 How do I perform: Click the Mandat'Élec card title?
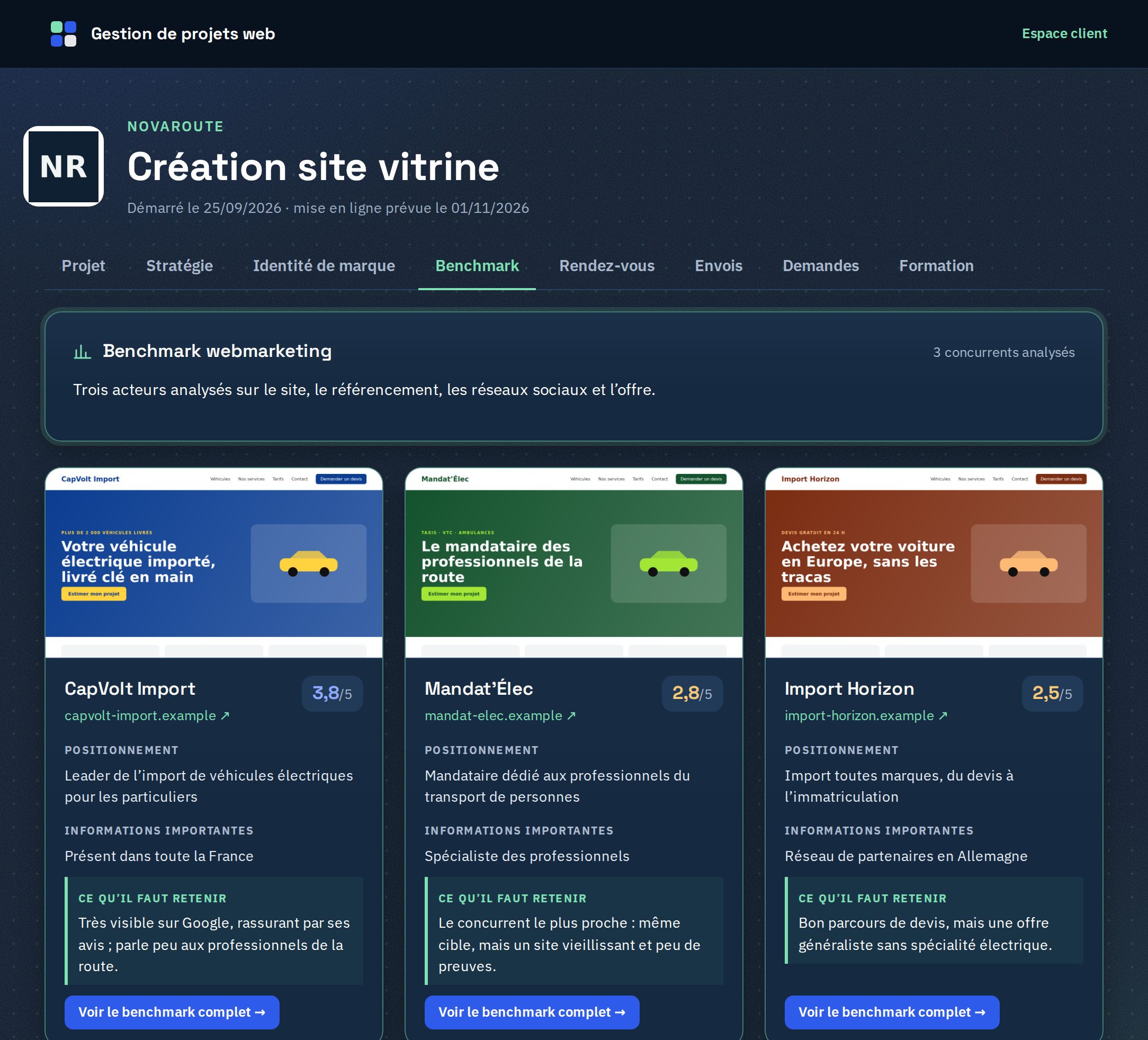pos(478,688)
